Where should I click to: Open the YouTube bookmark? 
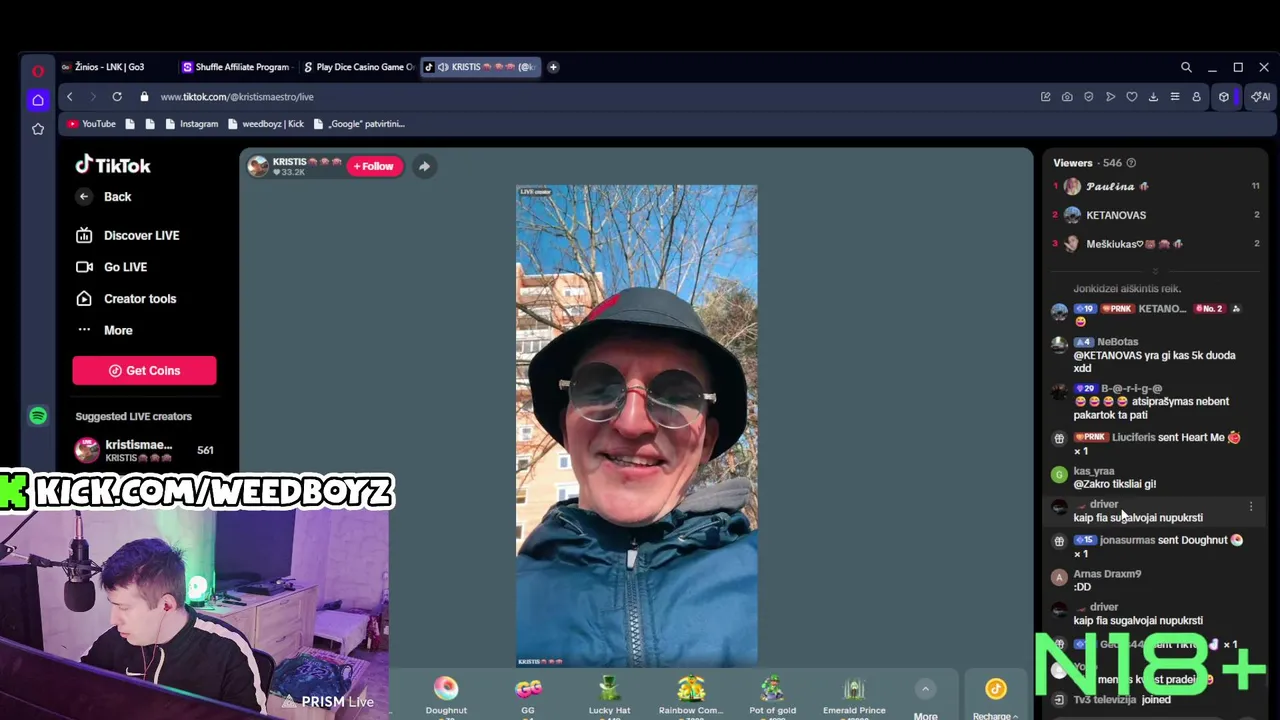[92, 124]
